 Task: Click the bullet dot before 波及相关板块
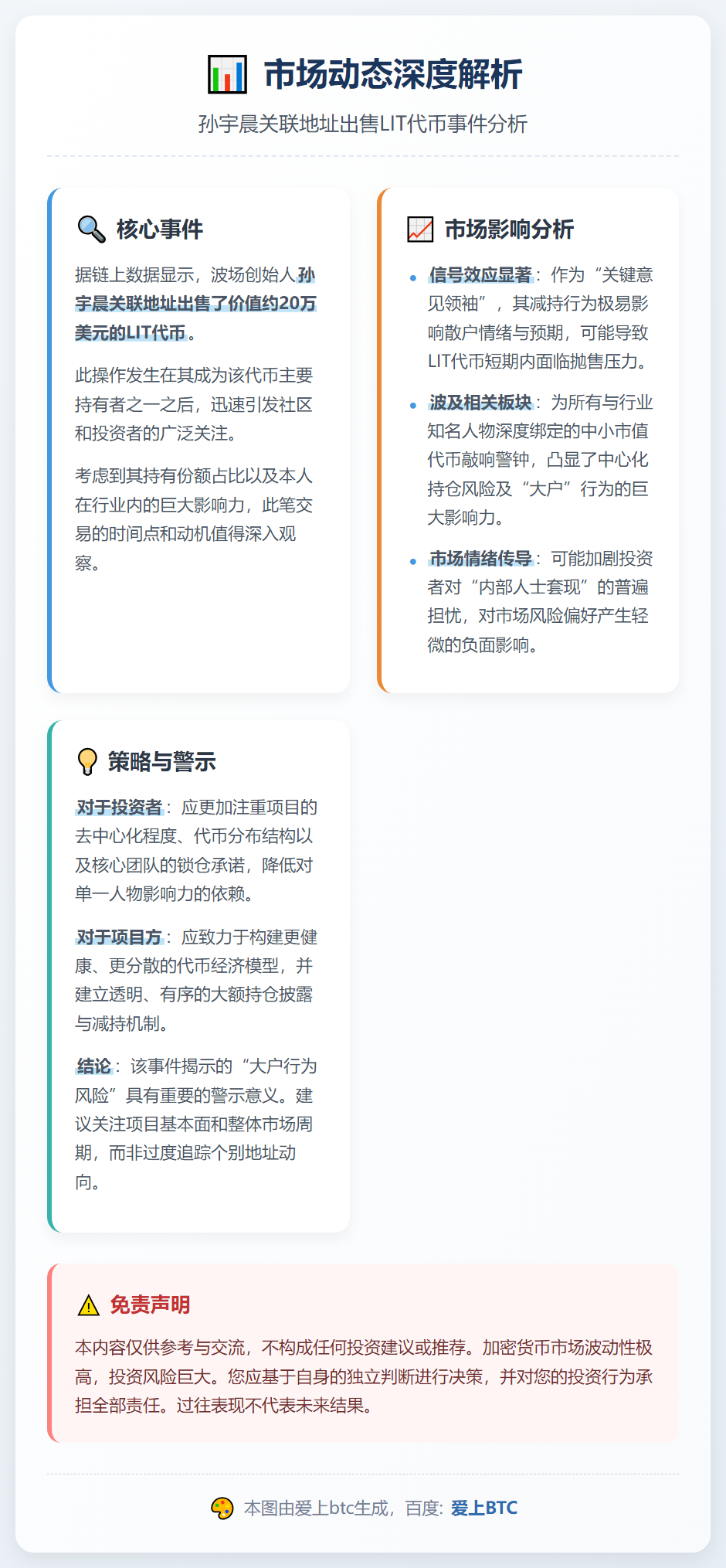click(x=413, y=405)
